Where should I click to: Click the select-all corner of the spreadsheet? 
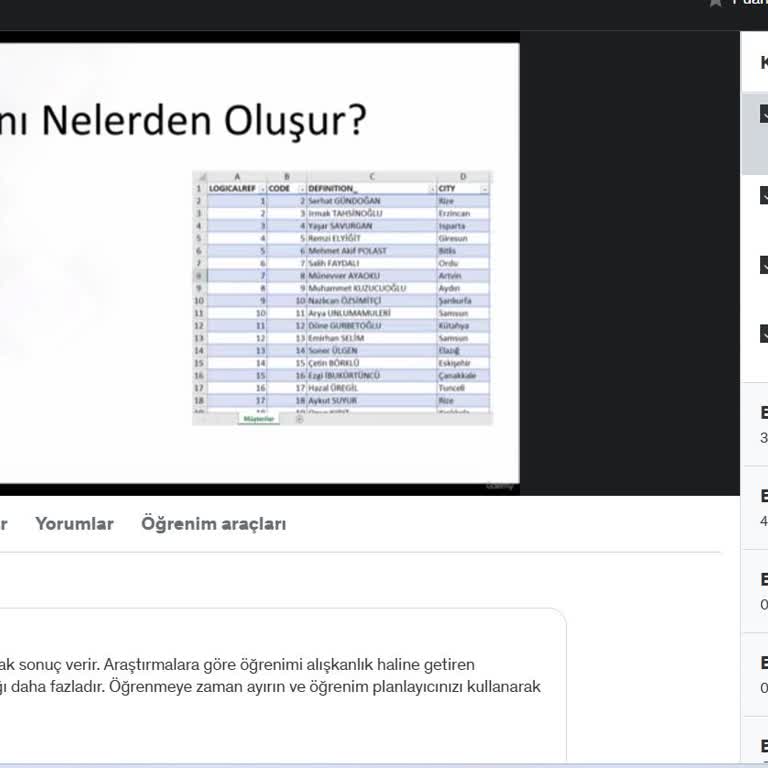(200, 176)
